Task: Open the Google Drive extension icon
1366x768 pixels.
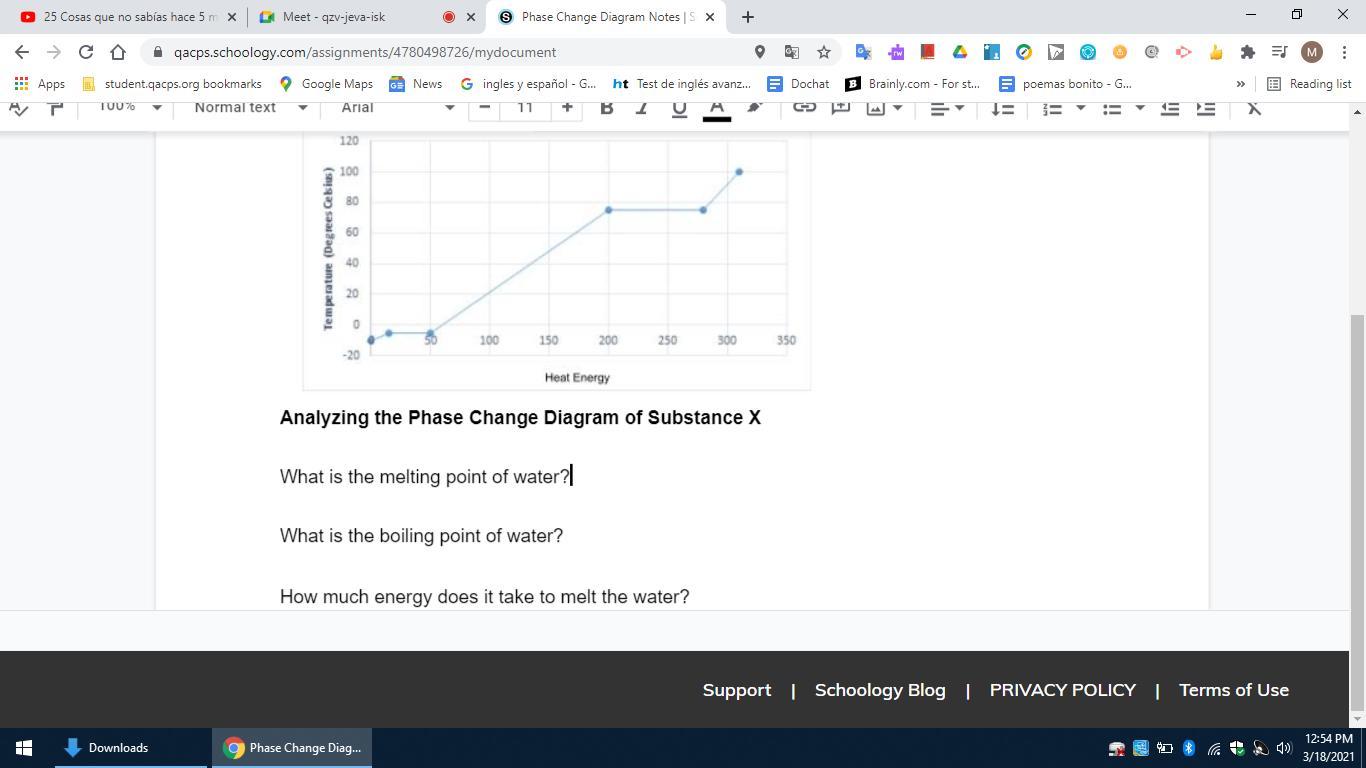Action: tap(959, 52)
